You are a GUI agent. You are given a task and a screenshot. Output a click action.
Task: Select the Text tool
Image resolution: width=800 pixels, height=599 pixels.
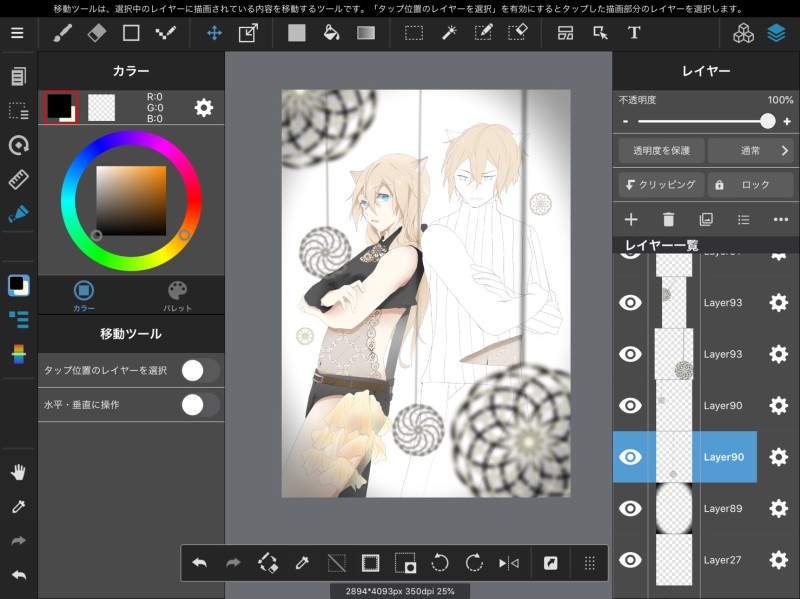tap(634, 34)
